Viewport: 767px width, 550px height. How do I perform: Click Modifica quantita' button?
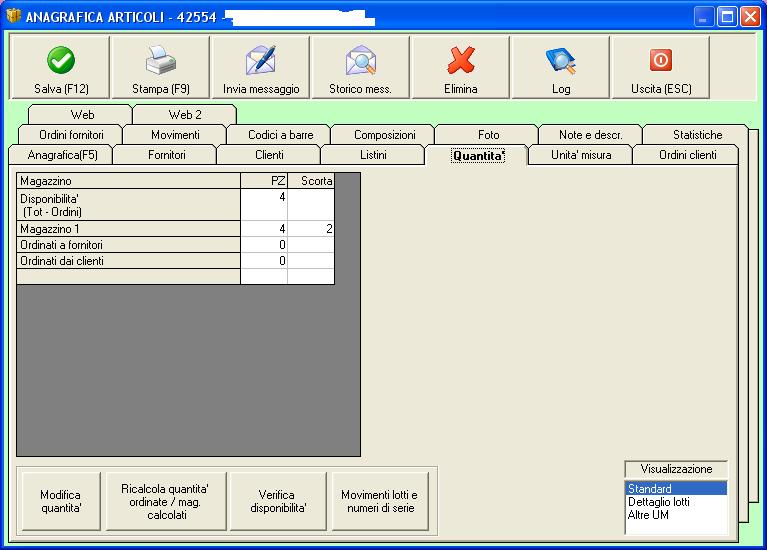pos(61,501)
